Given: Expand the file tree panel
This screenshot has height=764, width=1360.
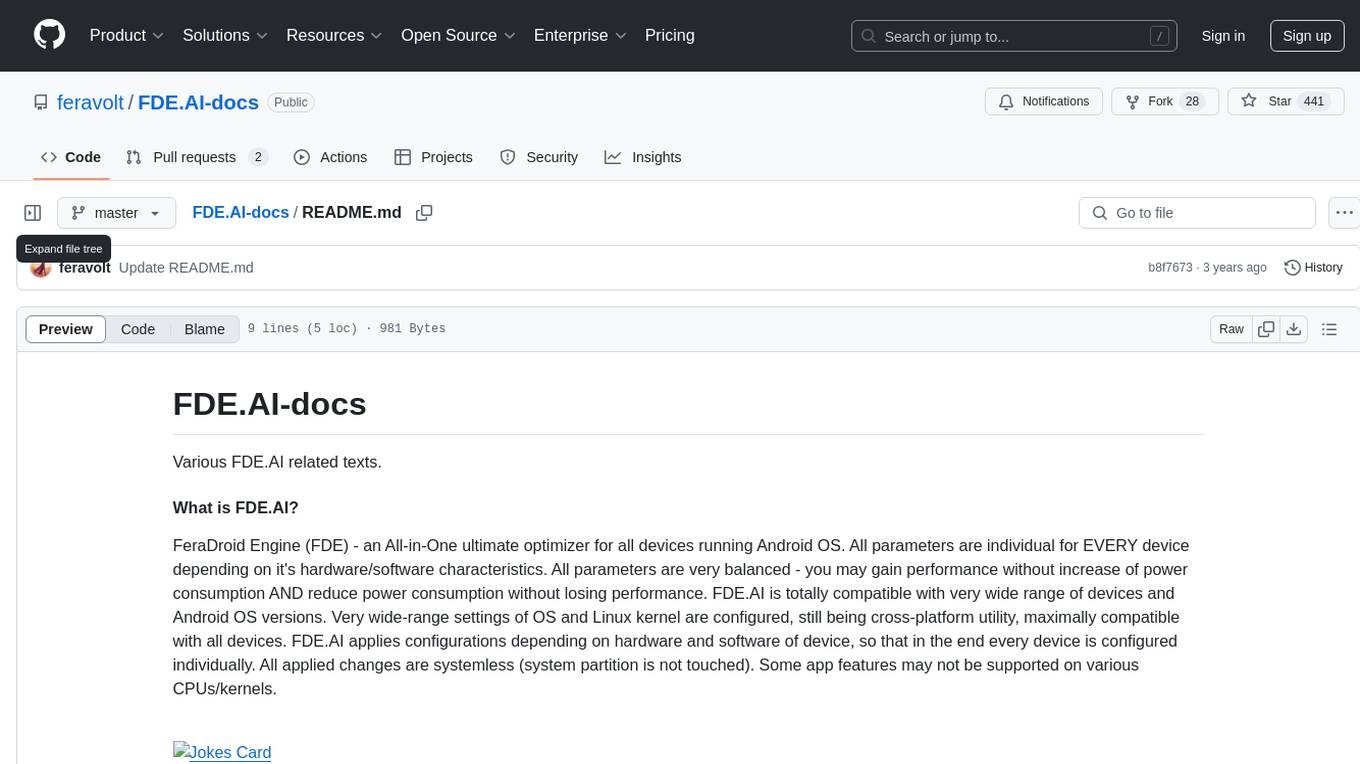Looking at the screenshot, I should (x=33, y=213).
